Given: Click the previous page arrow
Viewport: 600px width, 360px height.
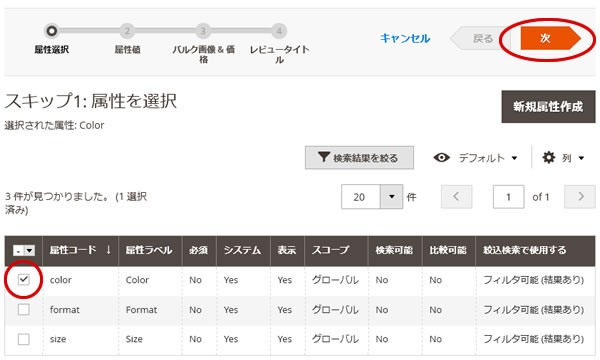Looking at the screenshot, I should click(x=456, y=197).
